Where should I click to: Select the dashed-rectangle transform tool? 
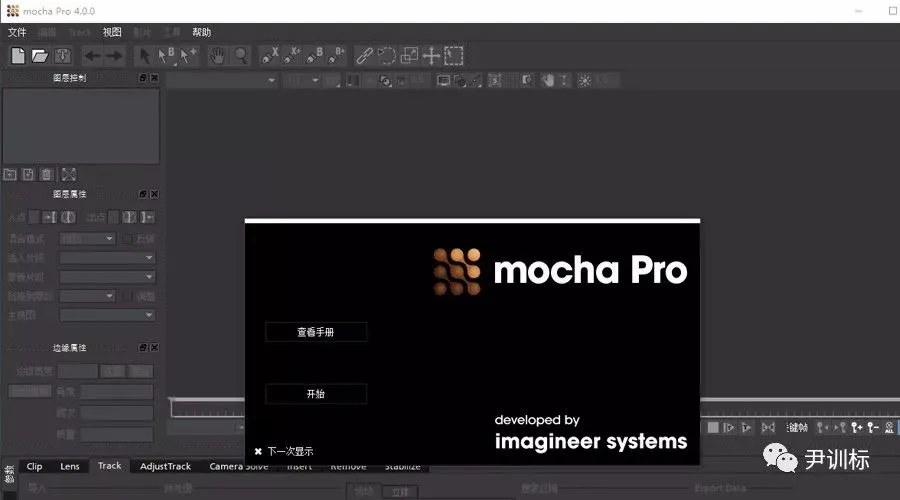453,56
